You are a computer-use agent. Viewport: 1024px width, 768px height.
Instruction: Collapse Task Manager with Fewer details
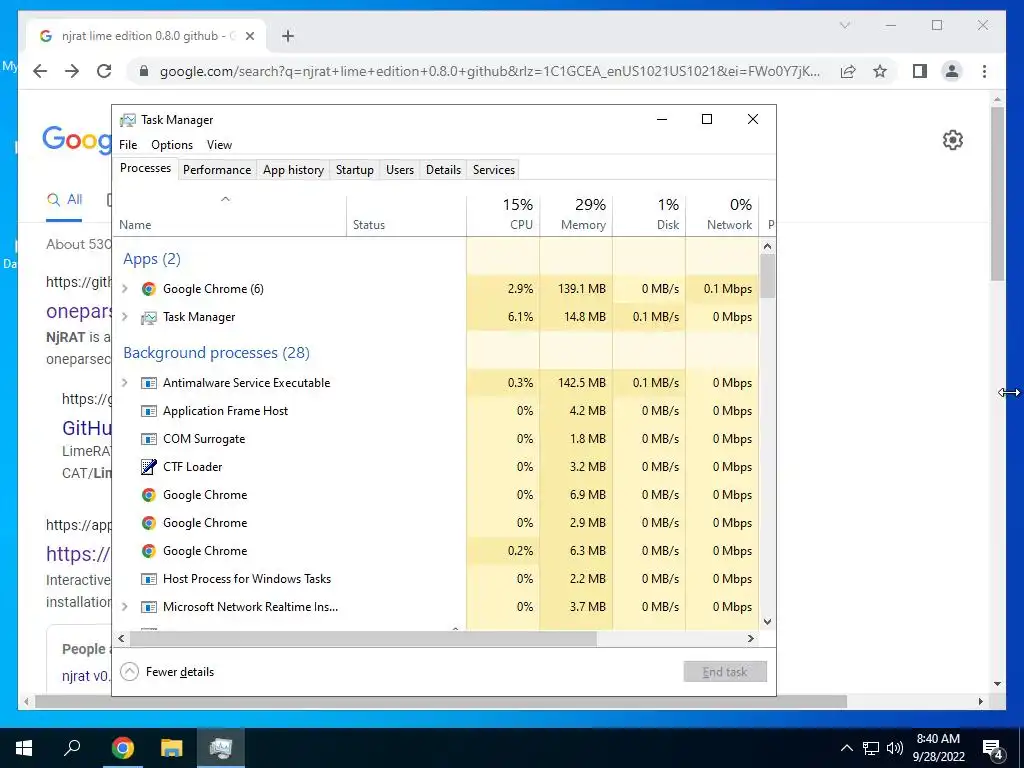(168, 672)
